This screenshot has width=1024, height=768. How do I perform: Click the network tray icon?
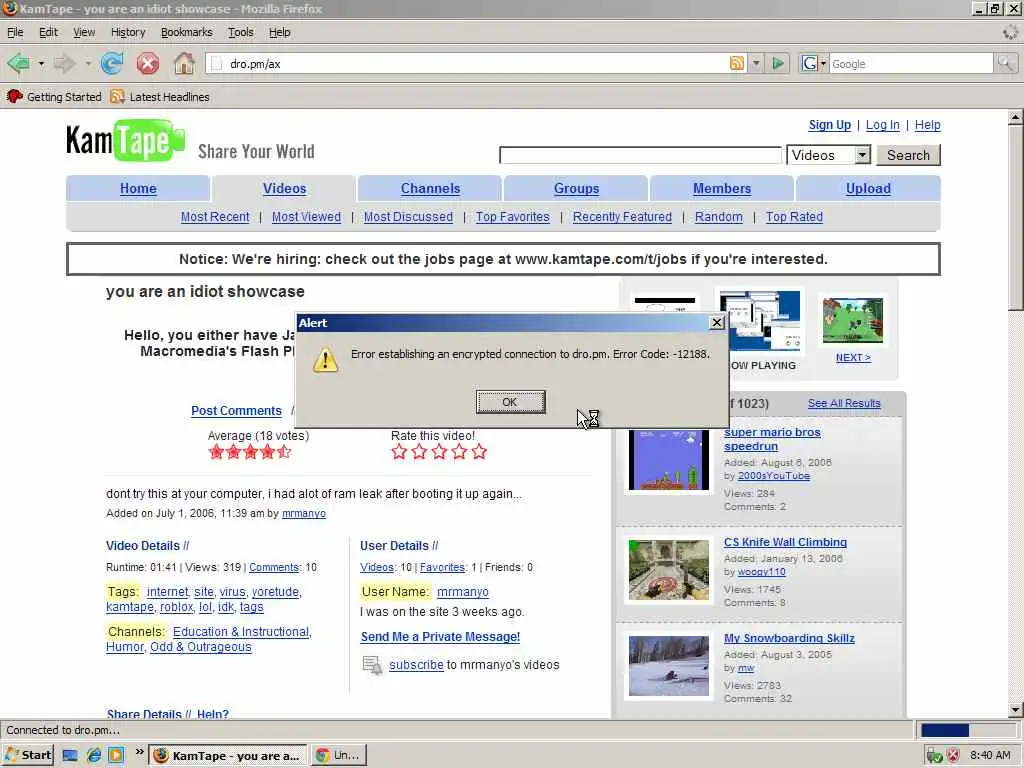(x=934, y=756)
